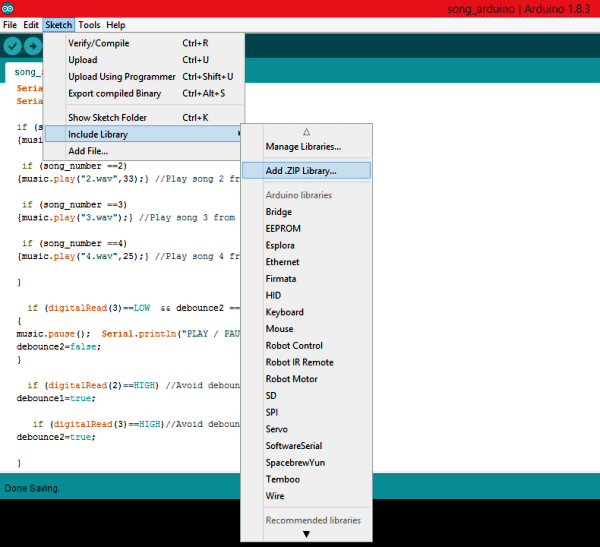Include the Esplora library
600x547 pixels.
coord(306,245)
